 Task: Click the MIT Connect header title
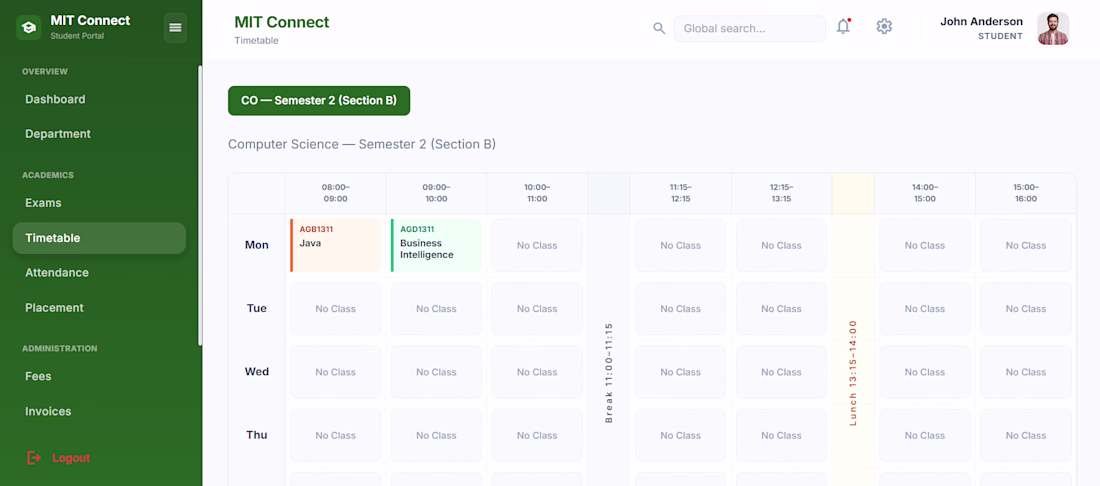[x=281, y=22]
